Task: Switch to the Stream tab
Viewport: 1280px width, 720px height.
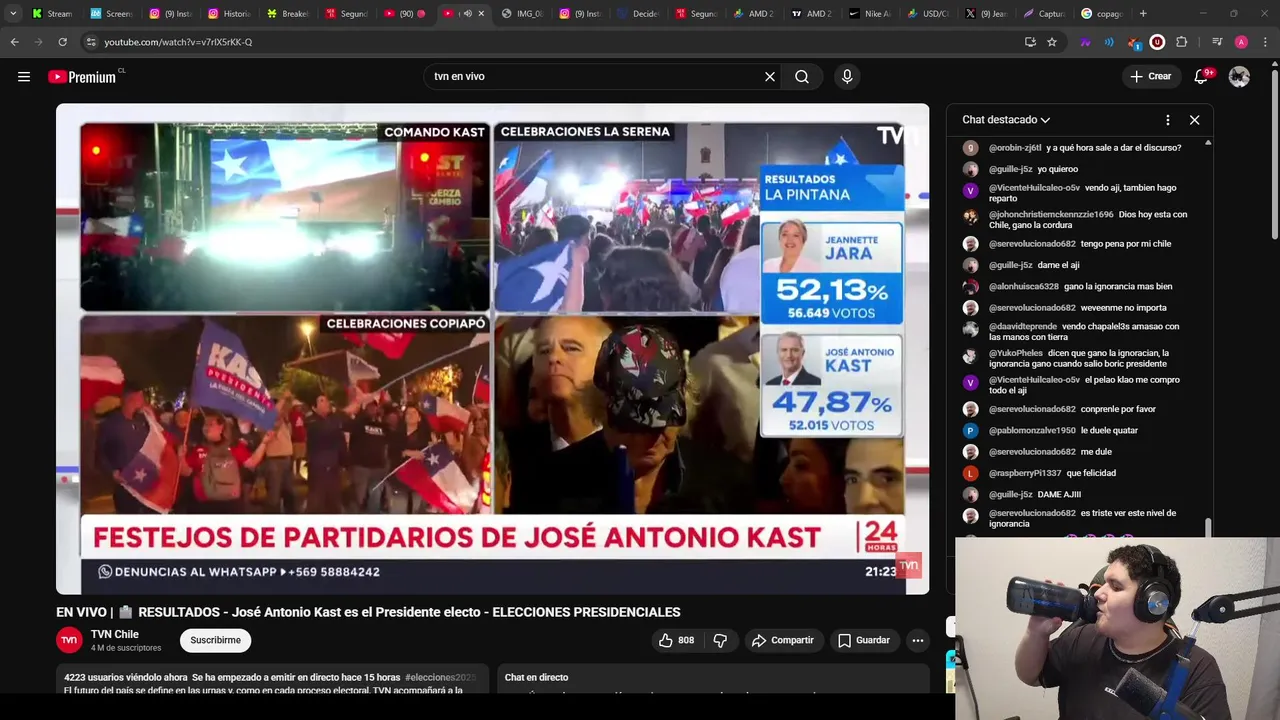Action: pos(52,14)
